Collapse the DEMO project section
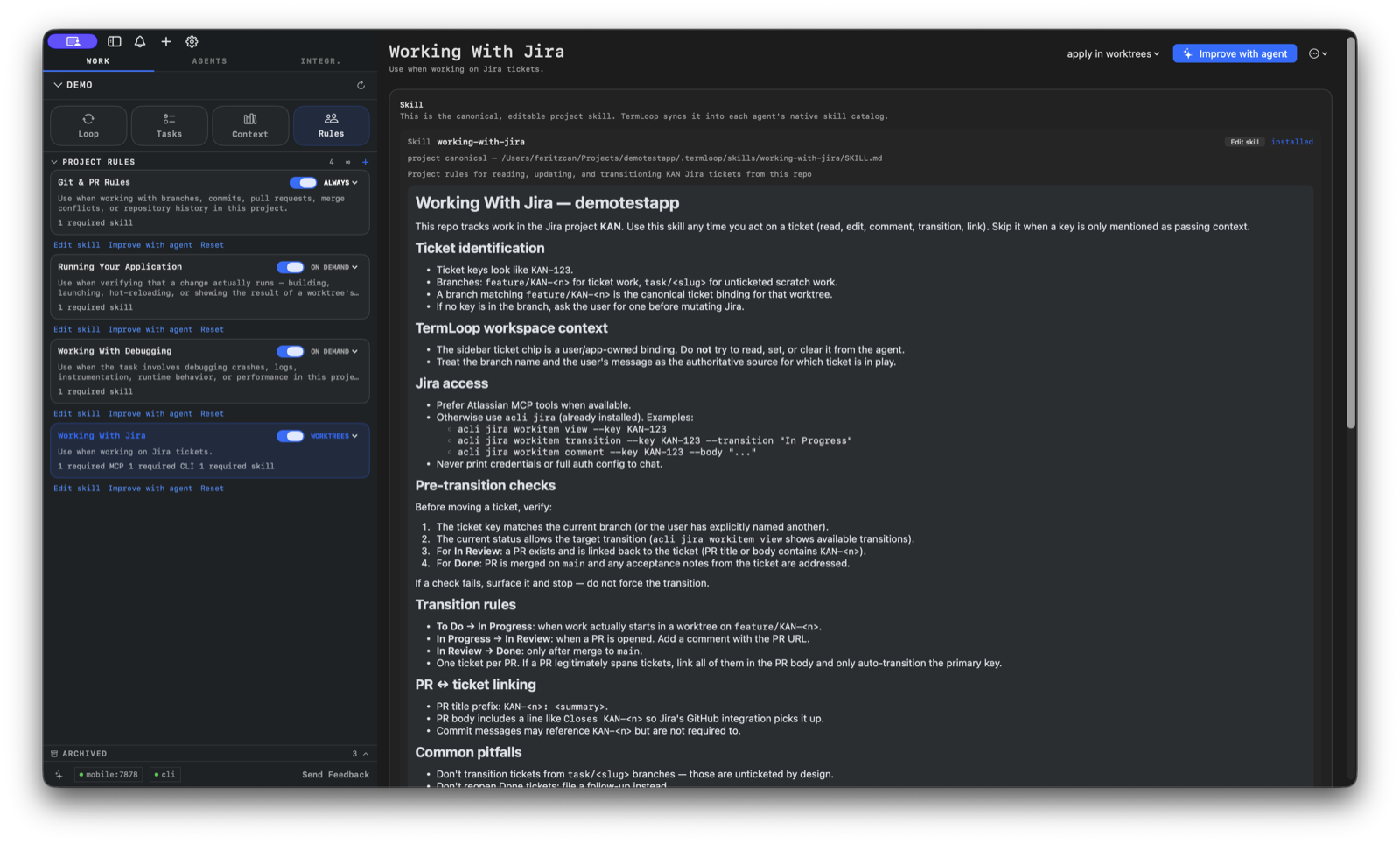The width and height of the screenshot is (1400, 844). (x=58, y=85)
